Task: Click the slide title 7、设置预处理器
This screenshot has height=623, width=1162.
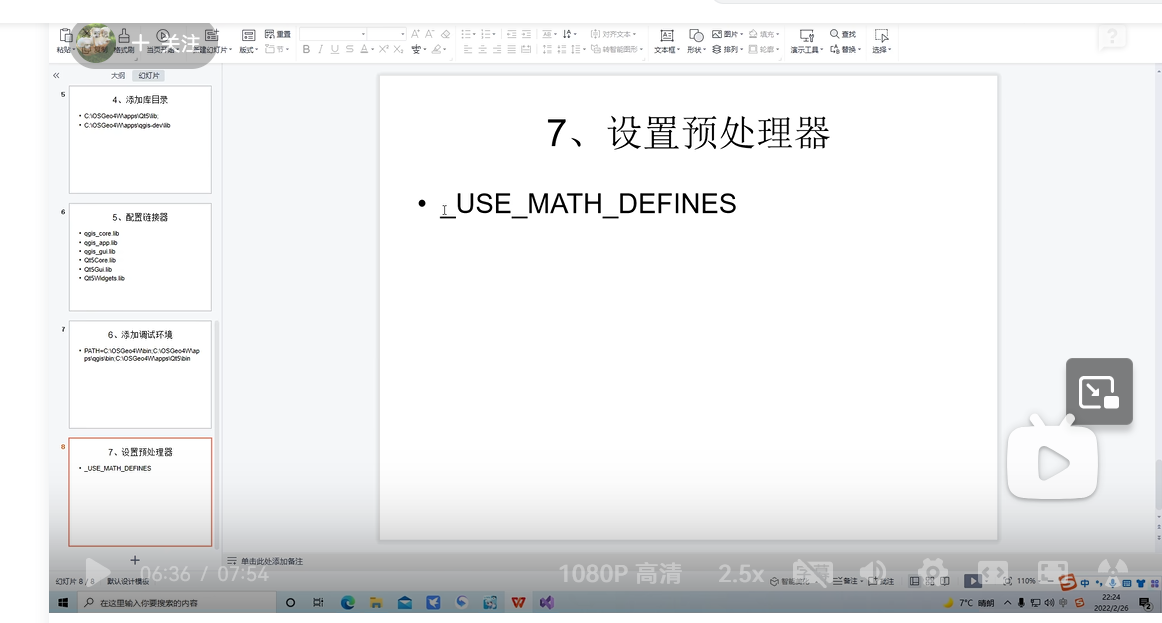Action: 688,133
